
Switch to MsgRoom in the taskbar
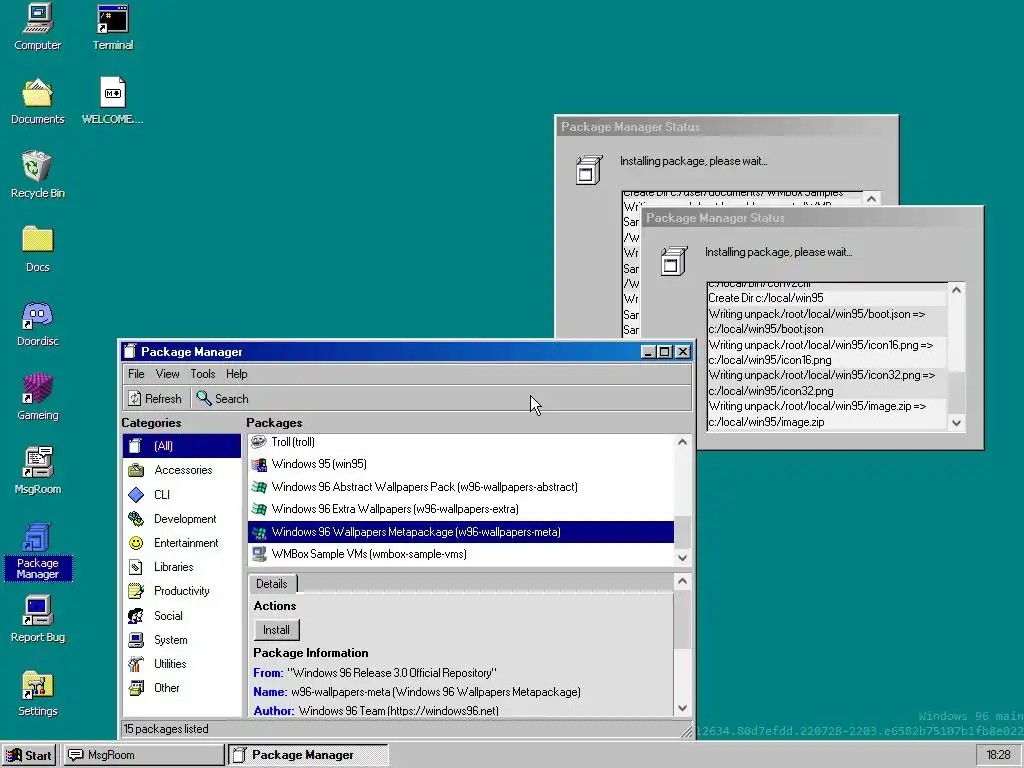pyautogui.click(x=143, y=756)
